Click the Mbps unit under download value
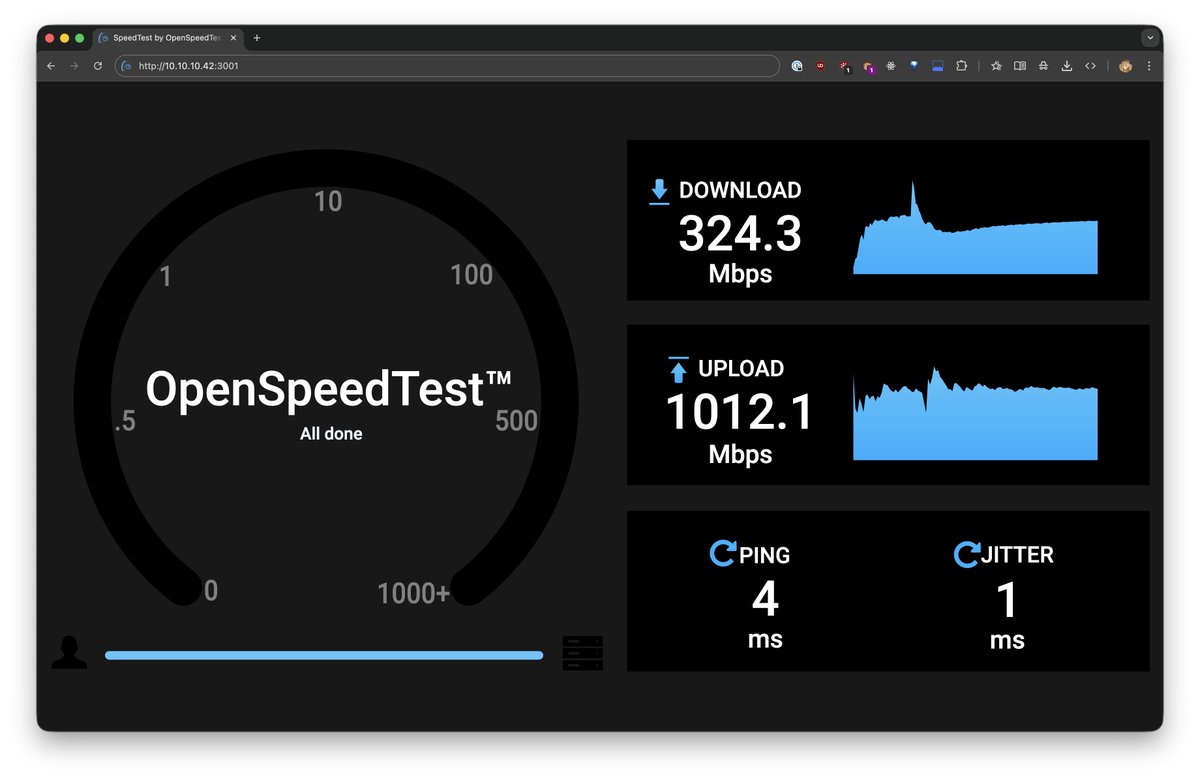 tap(740, 273)
